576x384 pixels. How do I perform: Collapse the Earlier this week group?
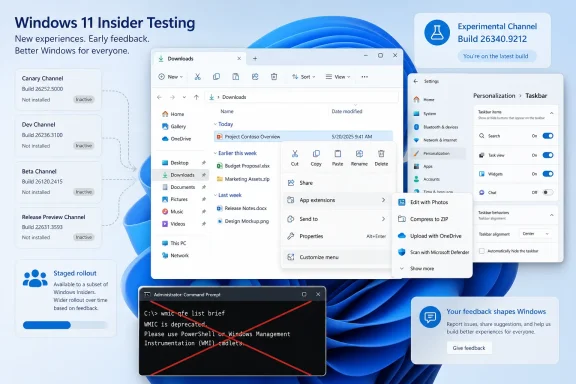click(x=215, y=153)
